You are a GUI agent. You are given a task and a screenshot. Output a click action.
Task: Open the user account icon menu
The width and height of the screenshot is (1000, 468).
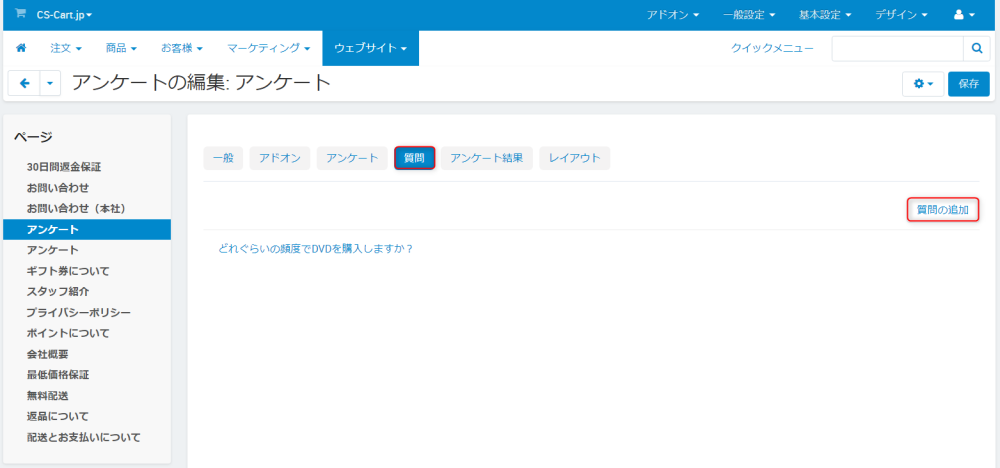click(964, 14)
